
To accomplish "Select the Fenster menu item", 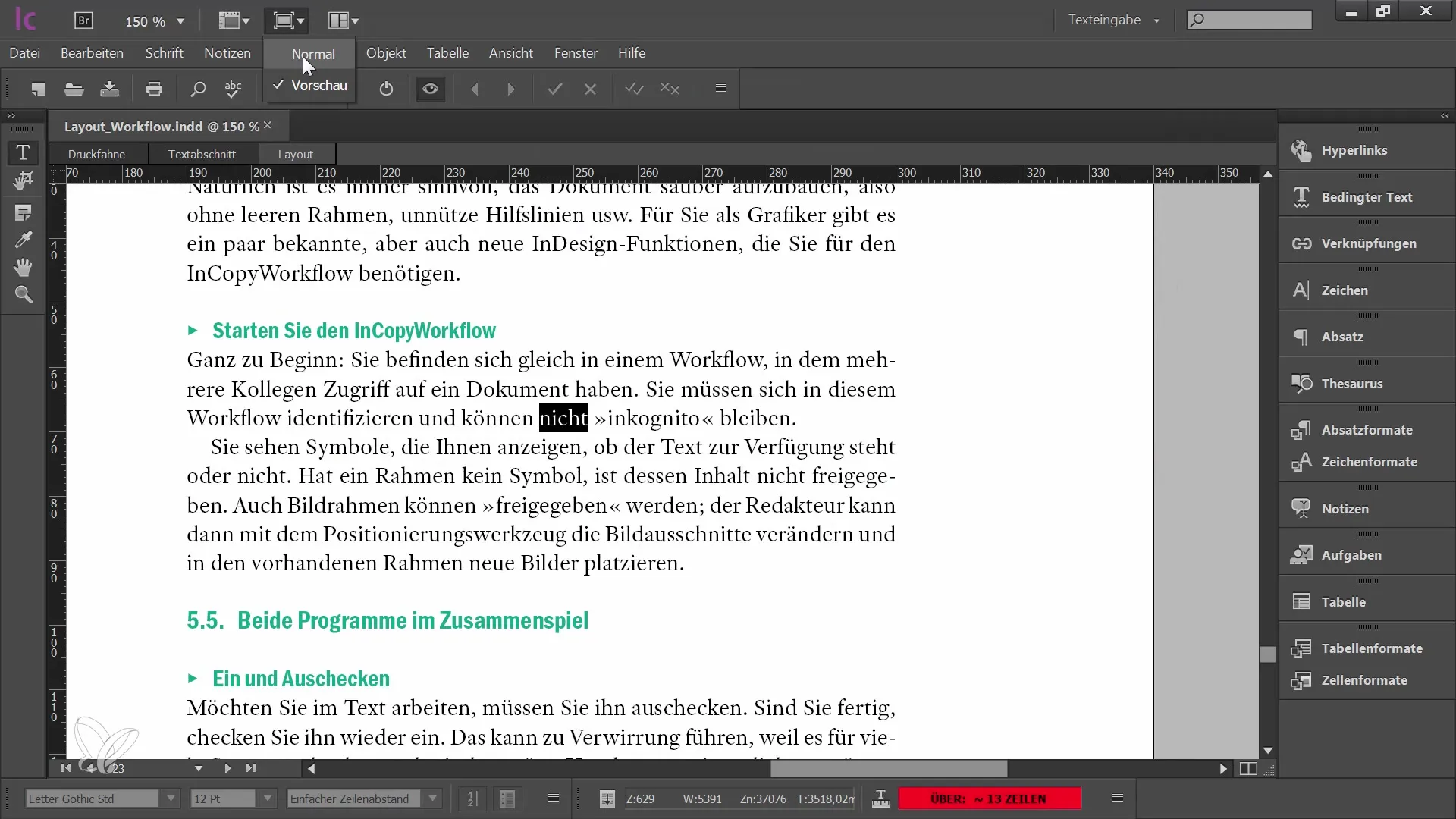I will click(x=575, y=53).
